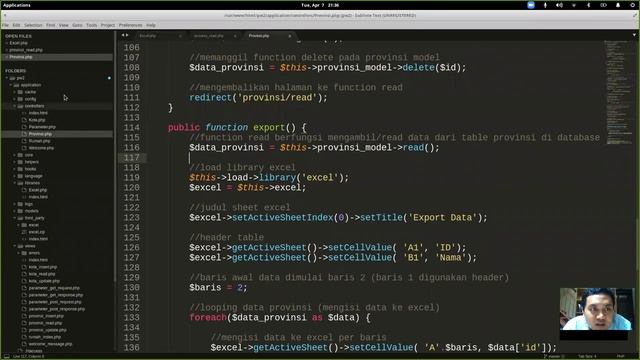Click the Zoom tray icon
Image resolution: width=640 pixels, height=360 pixels.
tap(531, 5)
